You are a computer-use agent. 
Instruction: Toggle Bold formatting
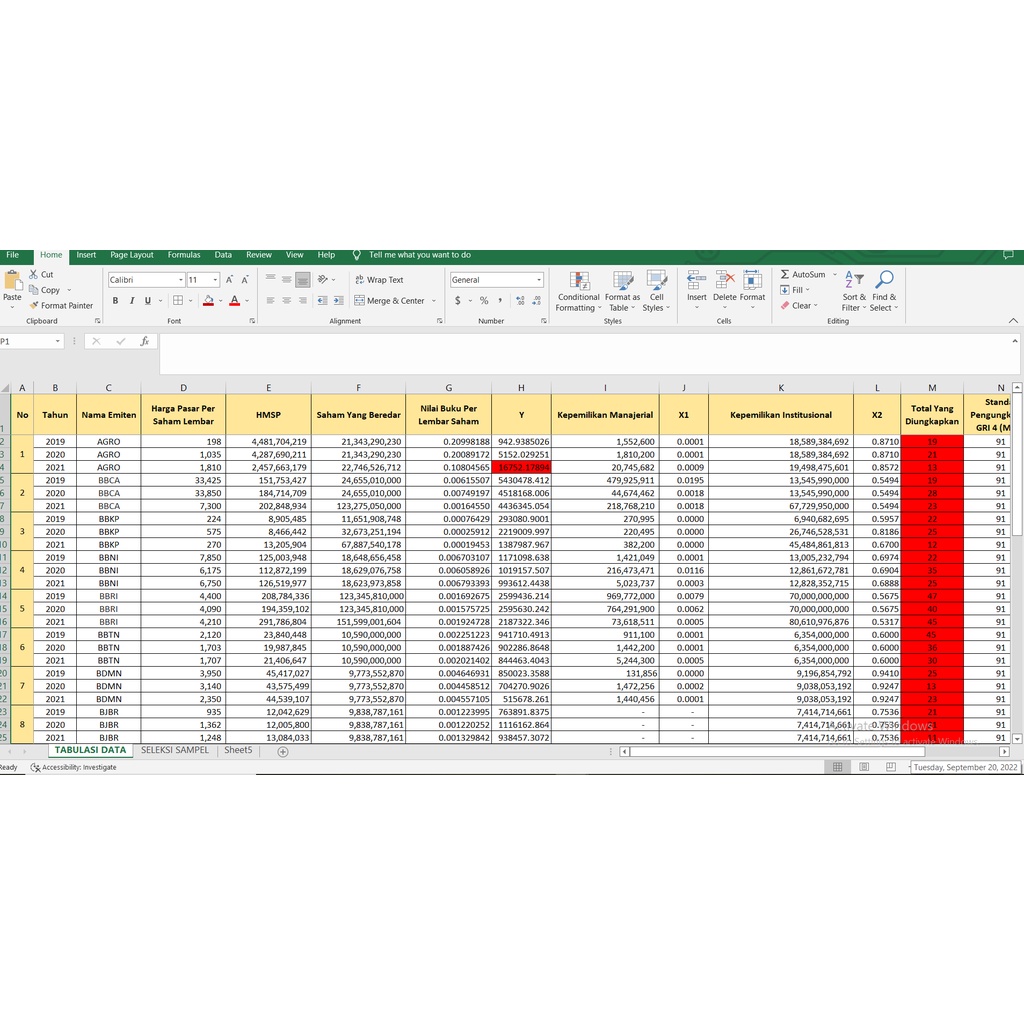(x=115, y=300)
